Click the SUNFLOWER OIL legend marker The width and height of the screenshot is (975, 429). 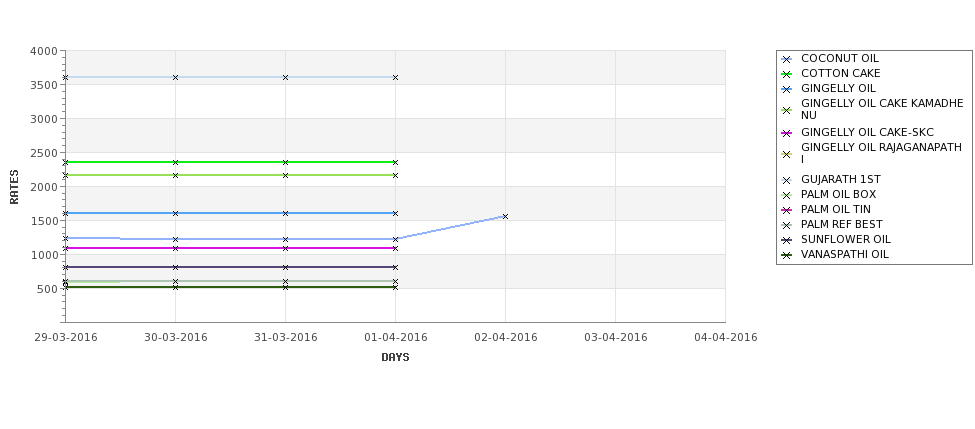(x=786, y=241)
